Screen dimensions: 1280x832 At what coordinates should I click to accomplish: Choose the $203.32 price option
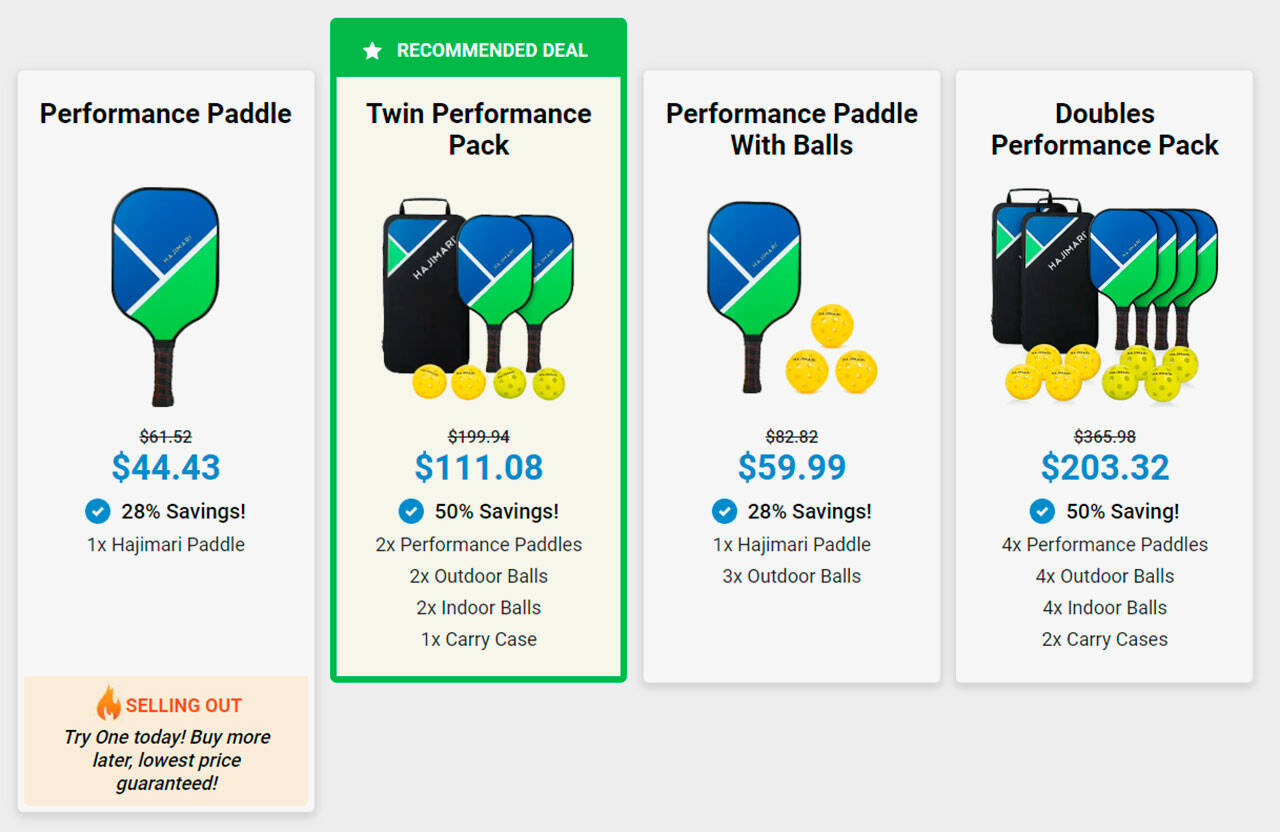[1105, 467]
